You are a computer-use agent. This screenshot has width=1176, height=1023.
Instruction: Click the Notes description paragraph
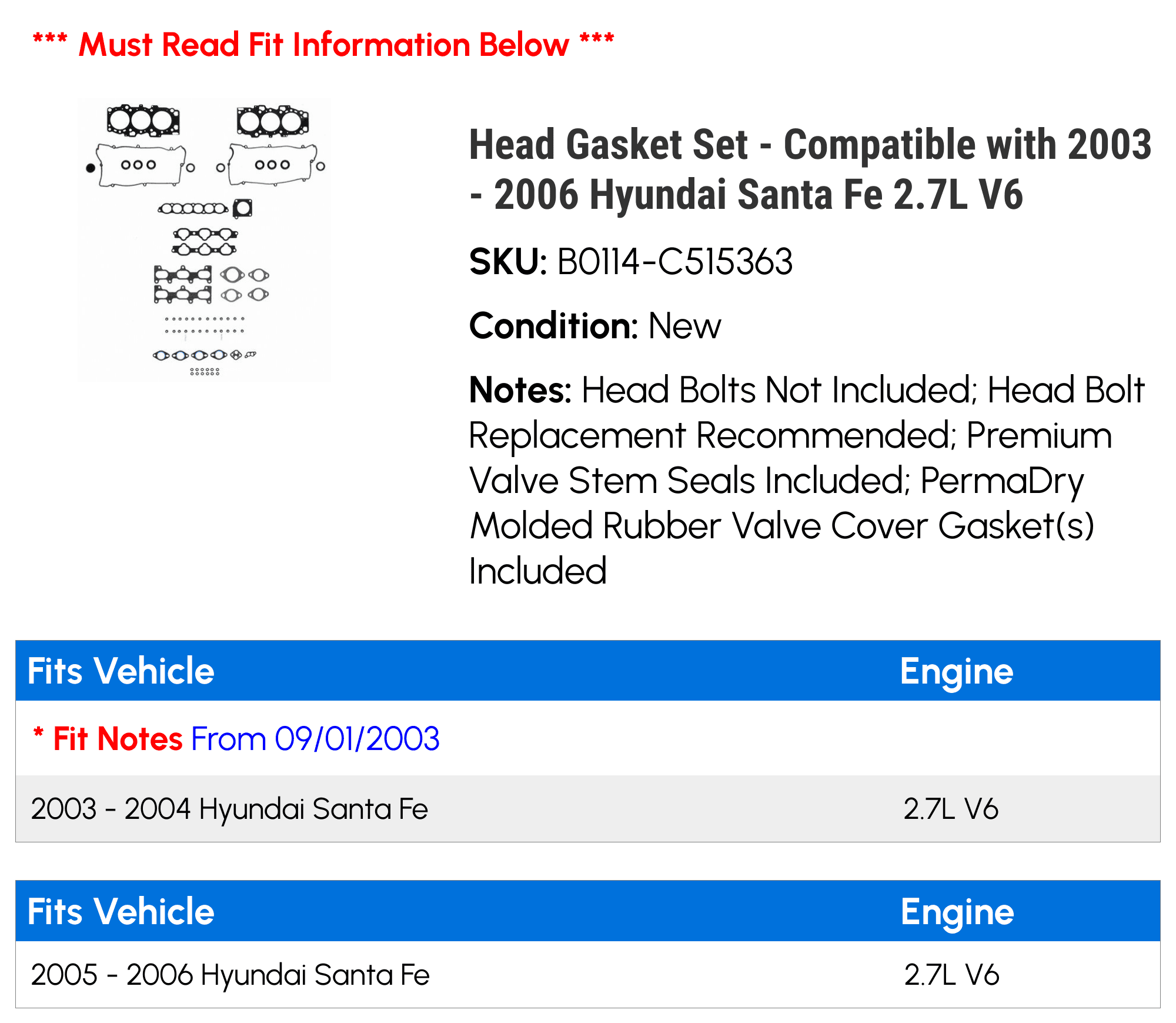tap(807, 480)
